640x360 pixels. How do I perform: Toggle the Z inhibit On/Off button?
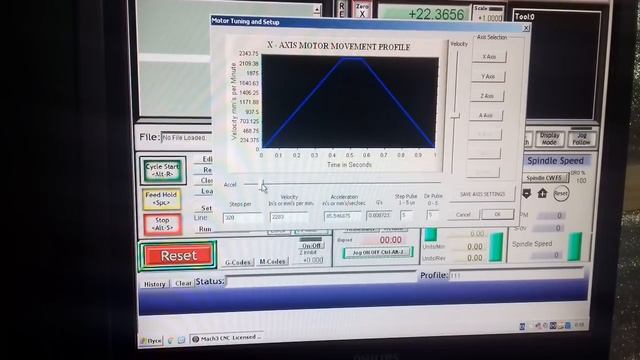(x=311, y=246)
